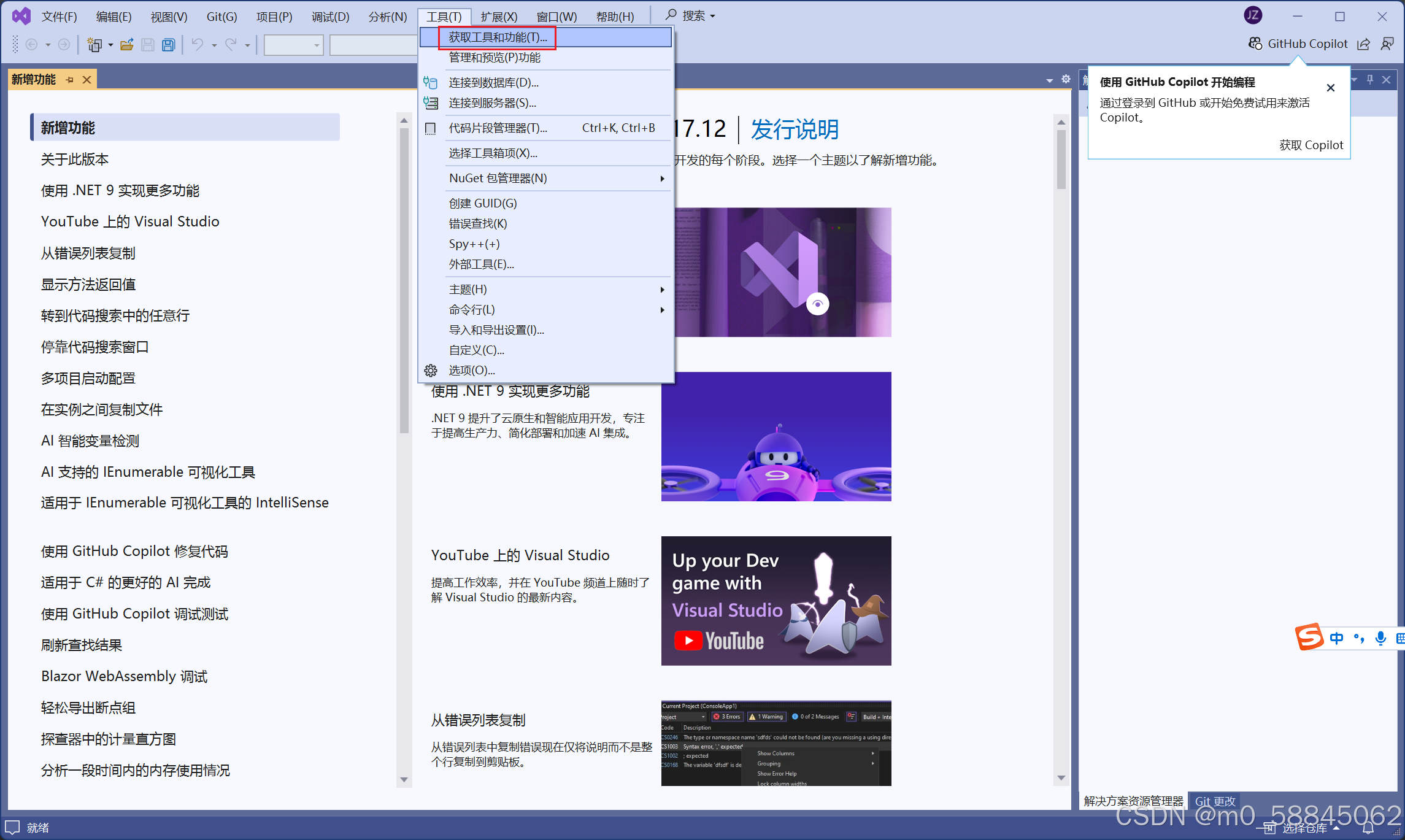Image resolution: width=1405 pixels, height=840 pixels.
Task: Click the content pane vertical scrollbar thumb
Action: [1061, 160]
